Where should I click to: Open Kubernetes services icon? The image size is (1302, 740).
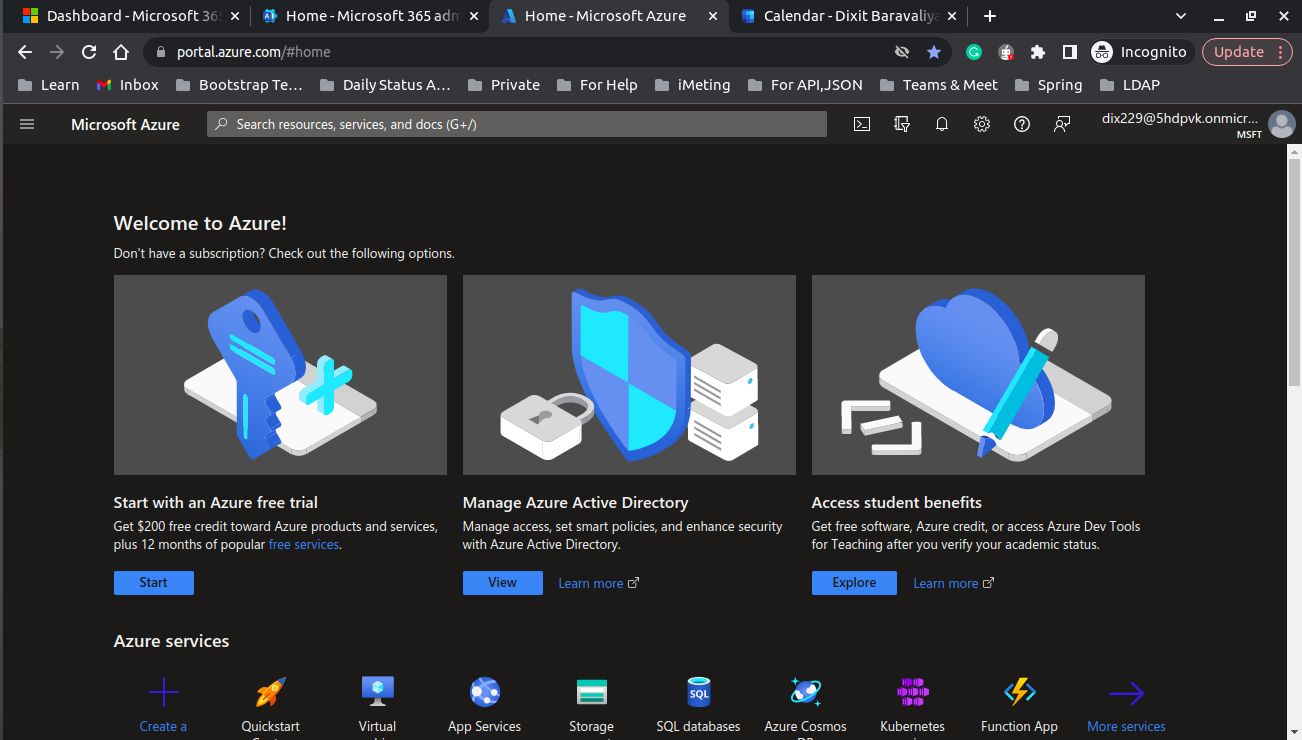[913, 692]
